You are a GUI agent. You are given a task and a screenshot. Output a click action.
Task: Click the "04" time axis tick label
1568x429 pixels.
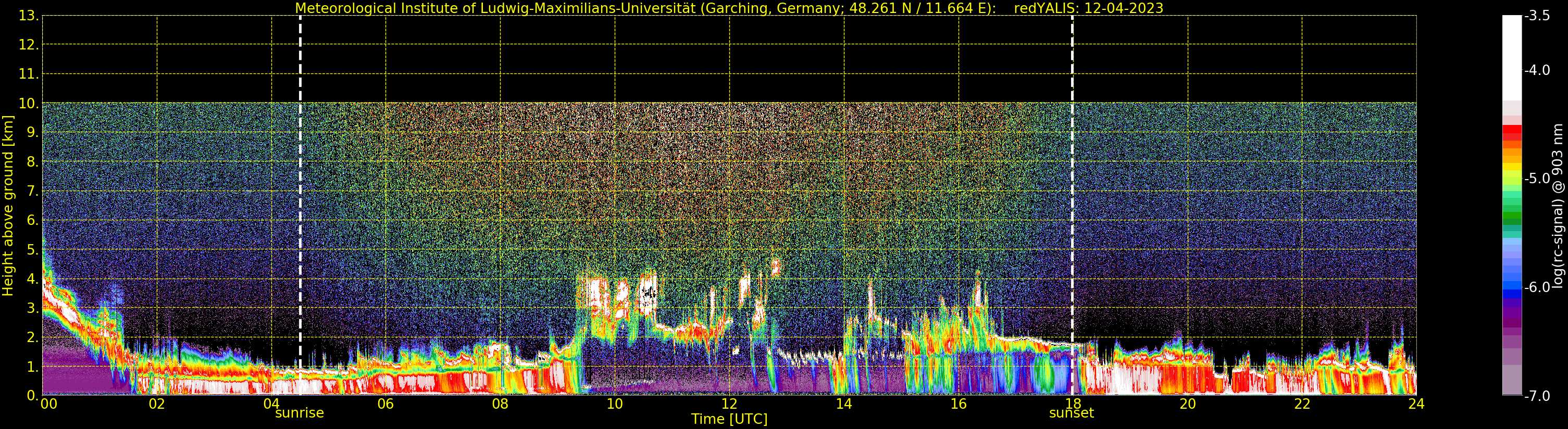tap(271, 404)
